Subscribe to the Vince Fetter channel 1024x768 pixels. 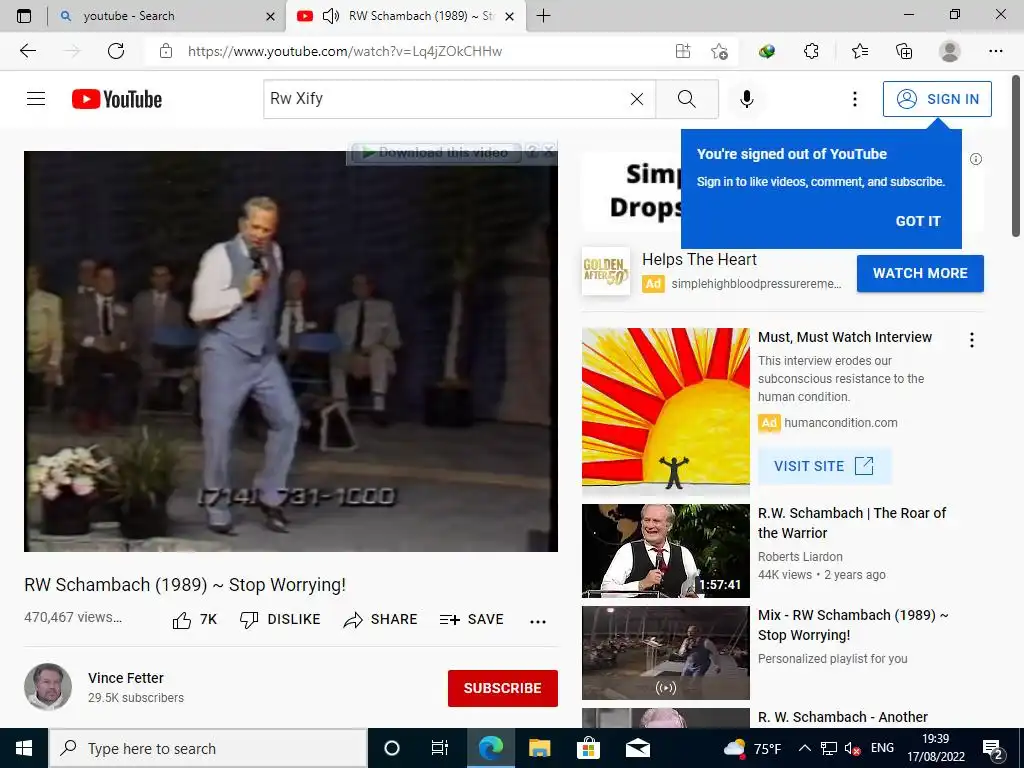[x=502, y=688]
